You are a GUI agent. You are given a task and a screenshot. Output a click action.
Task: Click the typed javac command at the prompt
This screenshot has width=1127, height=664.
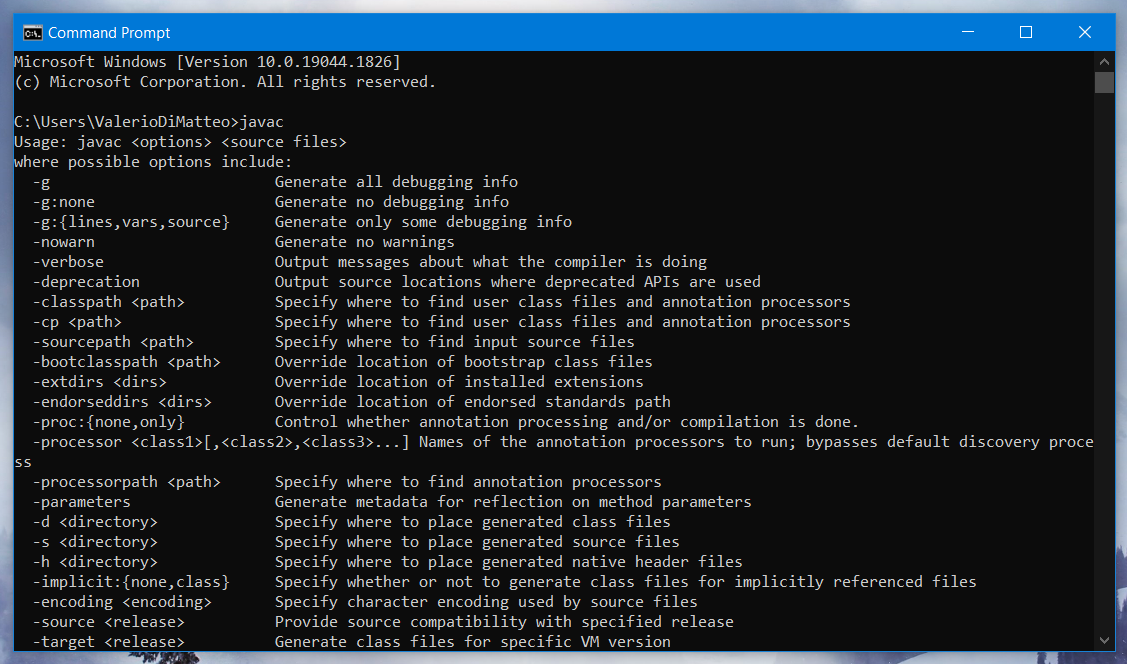click(x=262, y=121)
